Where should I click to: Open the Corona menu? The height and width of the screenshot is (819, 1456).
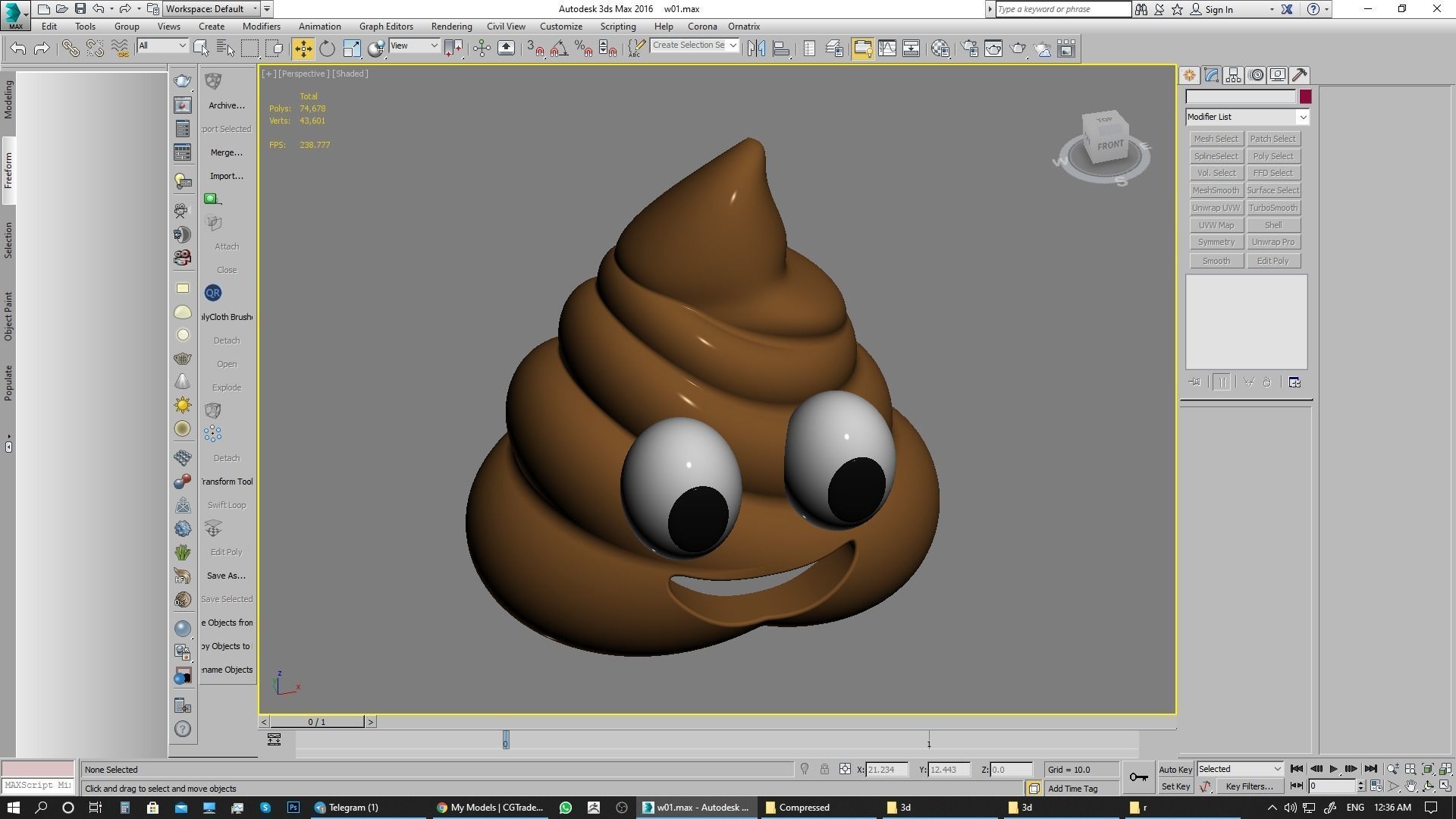(702, 27)
